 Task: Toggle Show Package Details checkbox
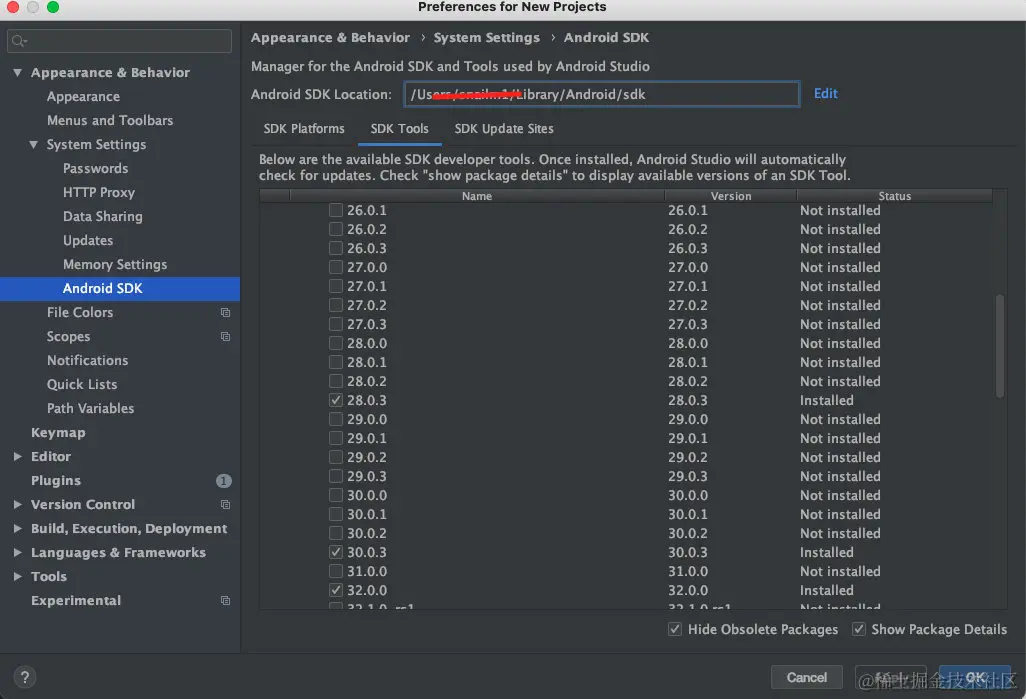pyautogui.click(x=858, y=629)
